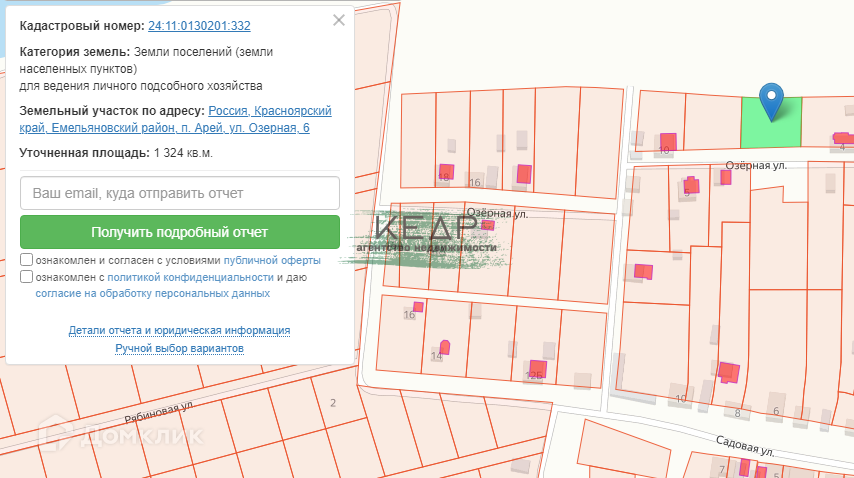Click 'Получить подробный отчет' green button
This screenshot has height=478, width=854.
(x=180, y=232)
